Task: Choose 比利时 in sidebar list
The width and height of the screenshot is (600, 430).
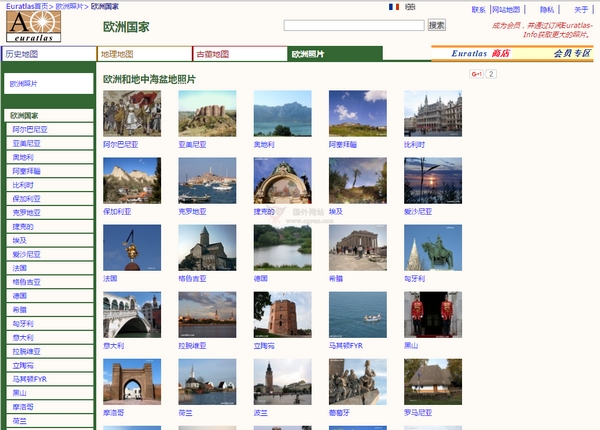Action: 50,185
